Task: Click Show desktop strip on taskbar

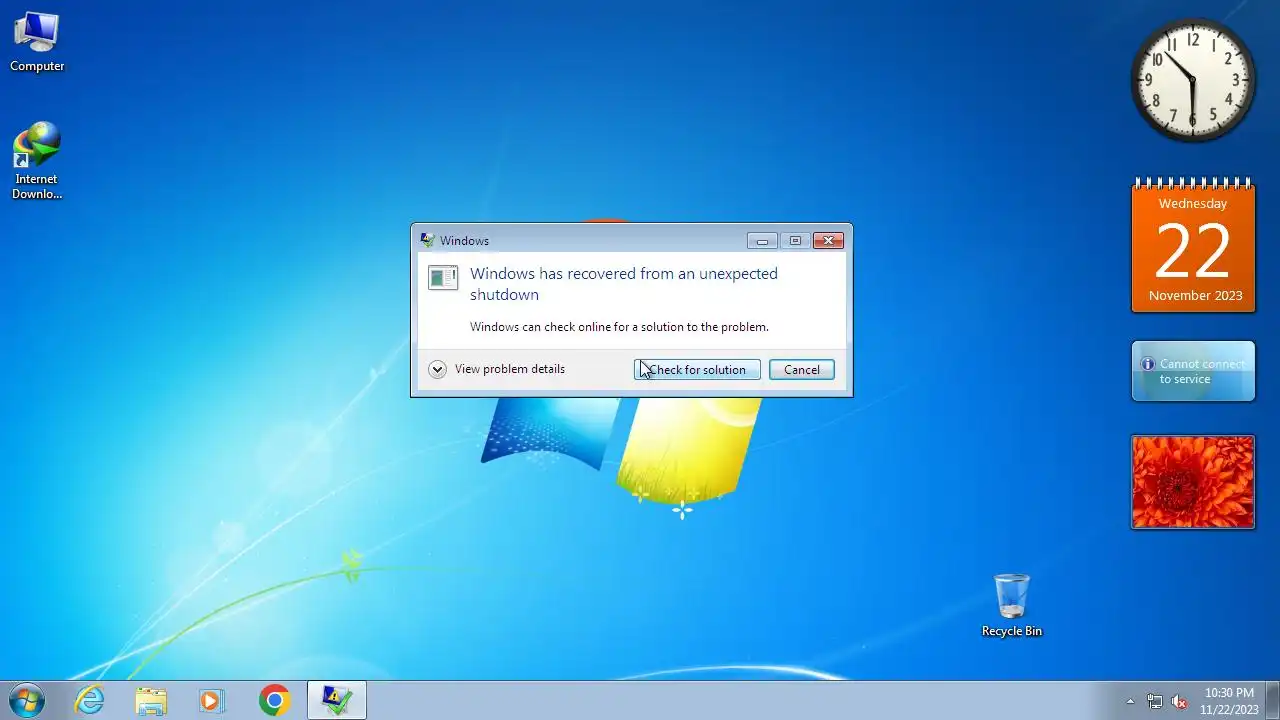Action: 1272,700
